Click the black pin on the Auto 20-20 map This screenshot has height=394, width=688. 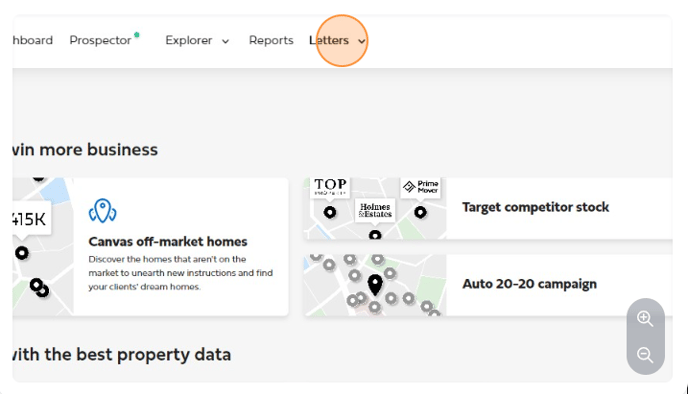[x=375, y=285]
